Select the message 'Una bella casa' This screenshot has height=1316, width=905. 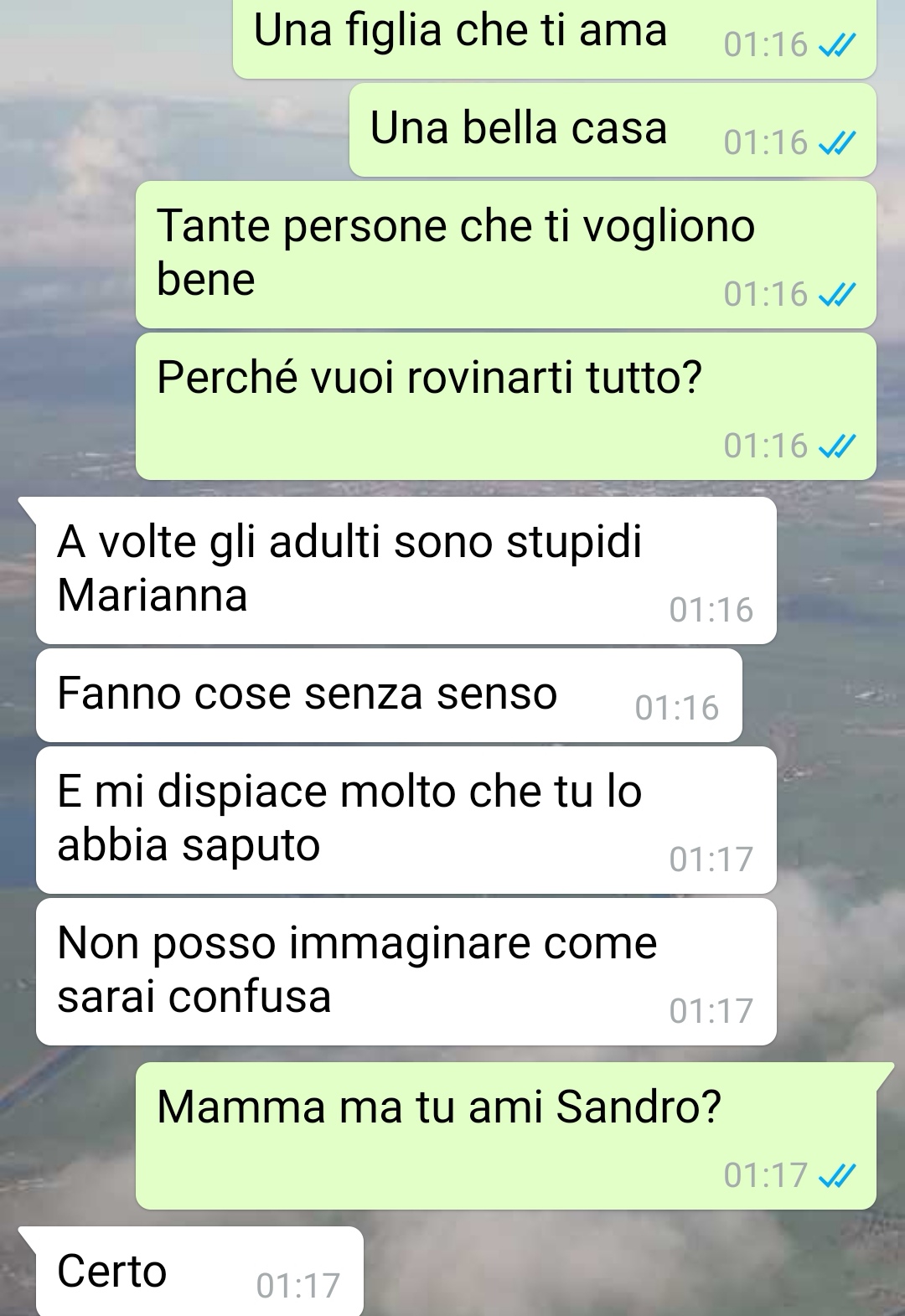(613, 130)
